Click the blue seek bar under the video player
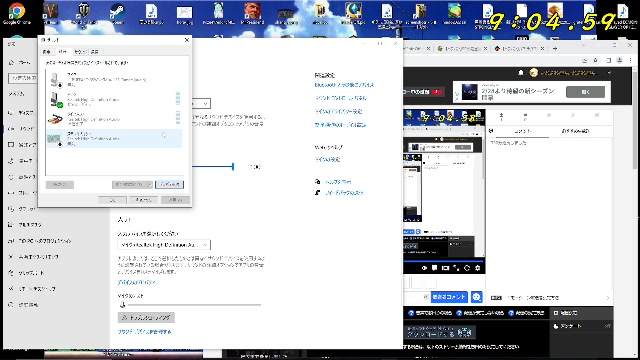Screen dimensions: 640x360 443,260
